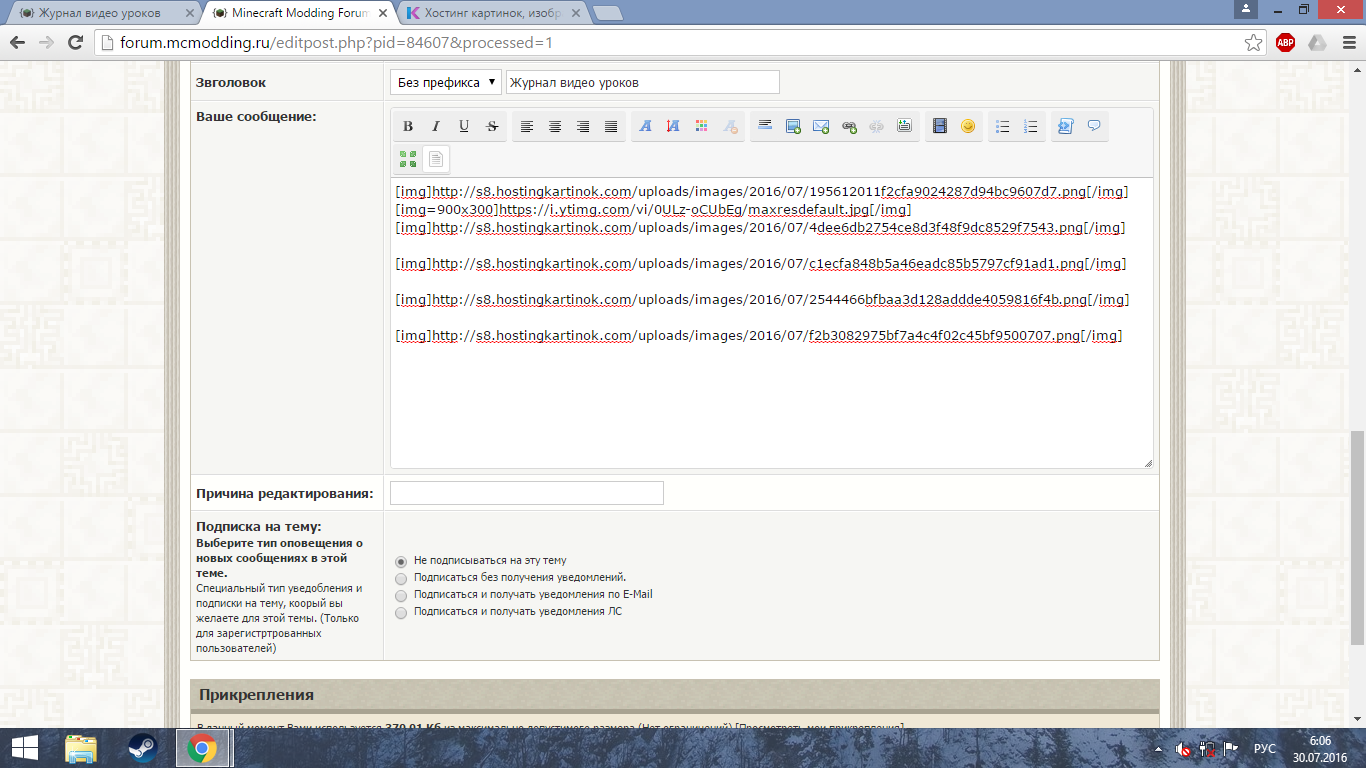1366x768 pixels.
Task: Open Chrome user profile button
Action: [1245, 8]
